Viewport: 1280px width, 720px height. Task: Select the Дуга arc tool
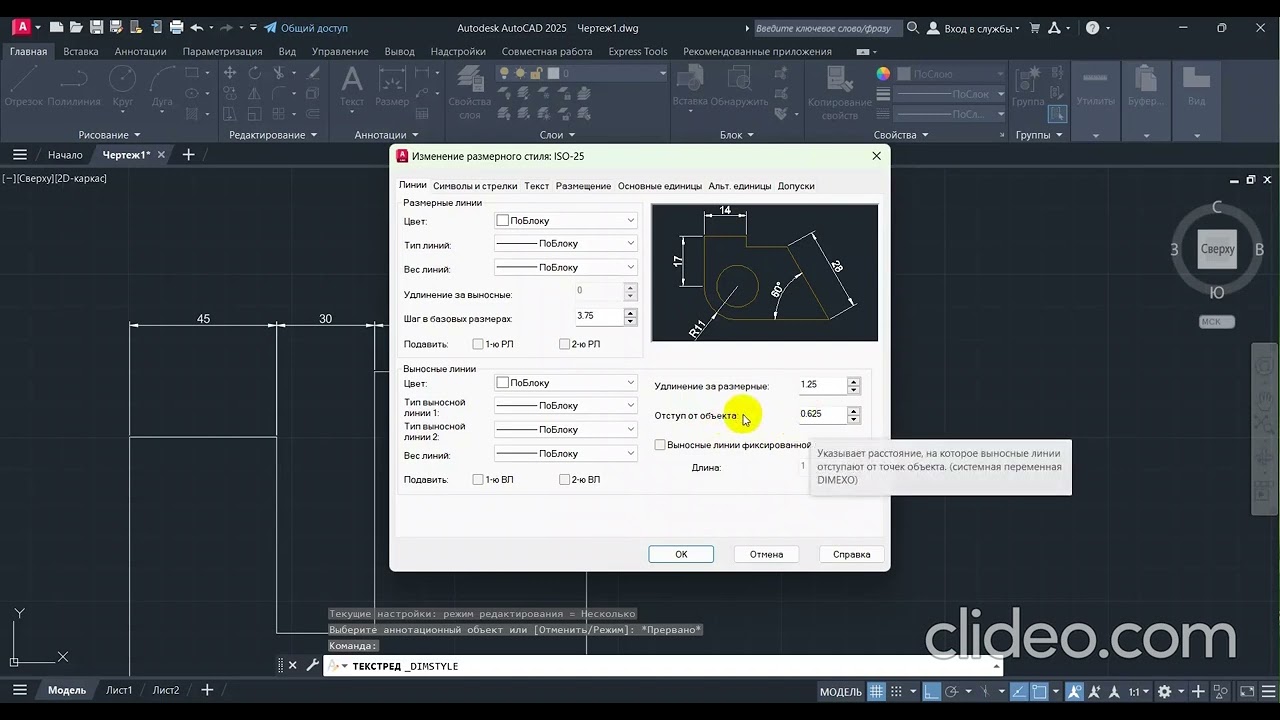coord(162,86)
